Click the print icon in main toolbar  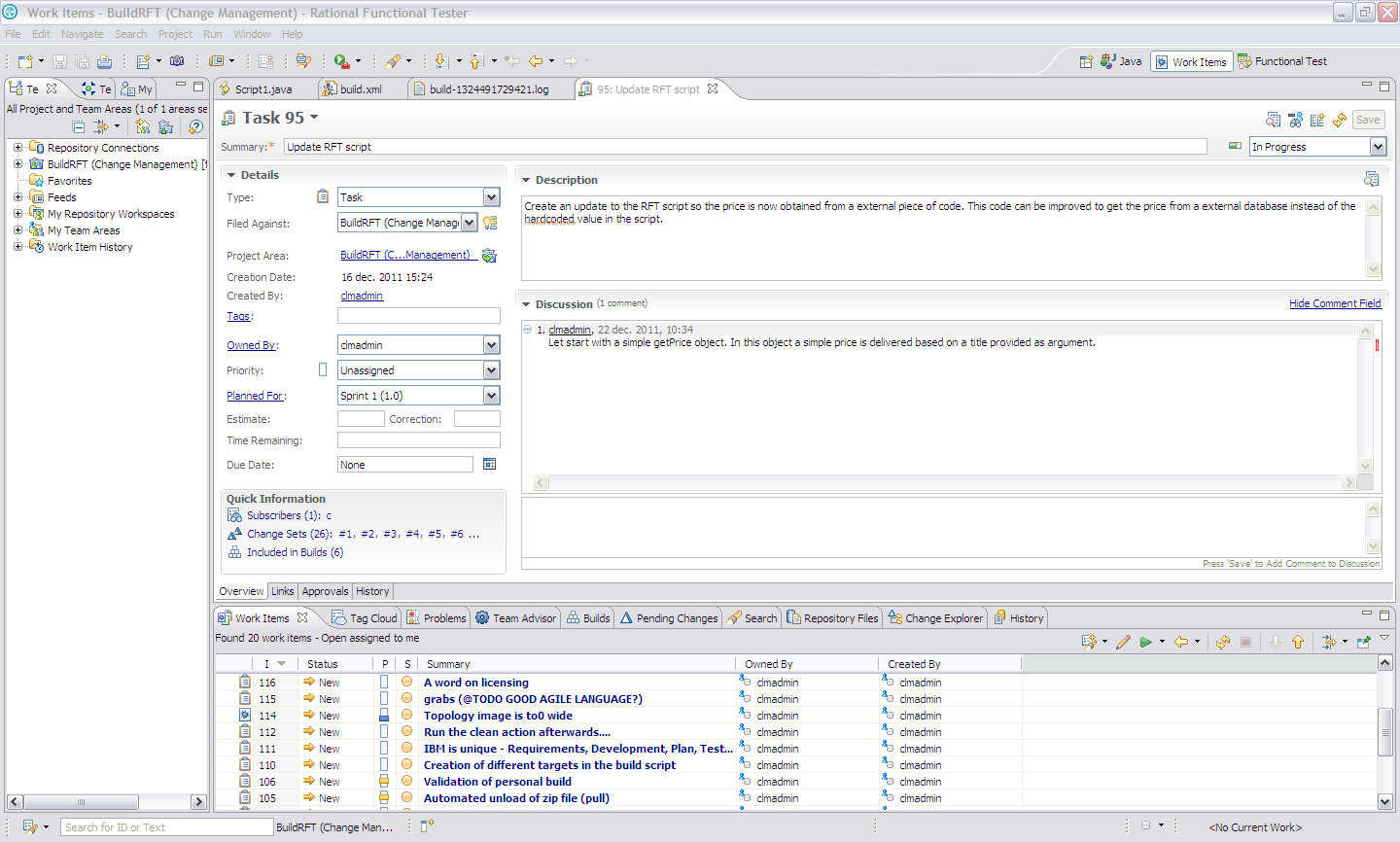104,61
